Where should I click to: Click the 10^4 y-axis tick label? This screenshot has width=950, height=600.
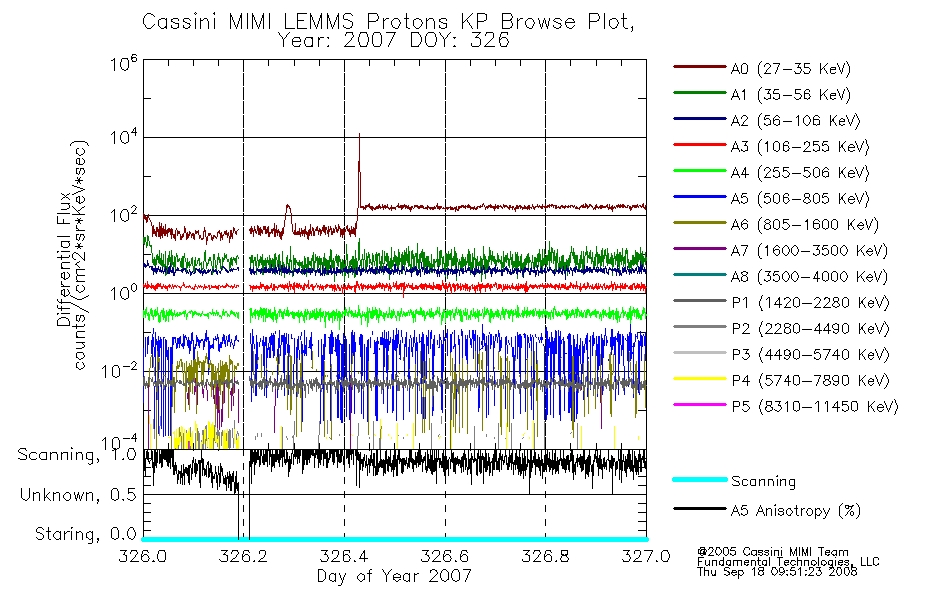[x=124, y=137]
